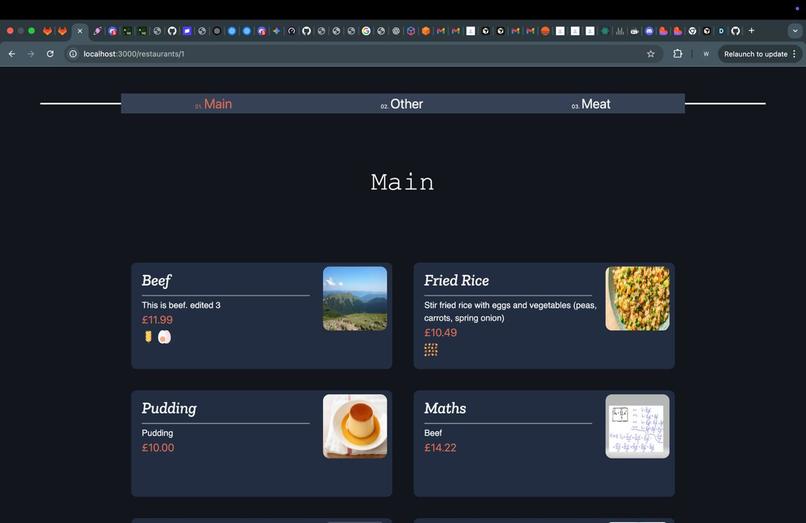Switch to the blue D tab
The width and height of the screenshot is (806, 523).
pos(721,31)
